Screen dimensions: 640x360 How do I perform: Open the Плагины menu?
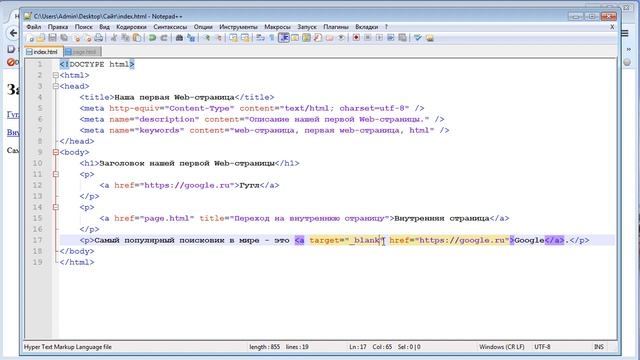click(336, 27)
